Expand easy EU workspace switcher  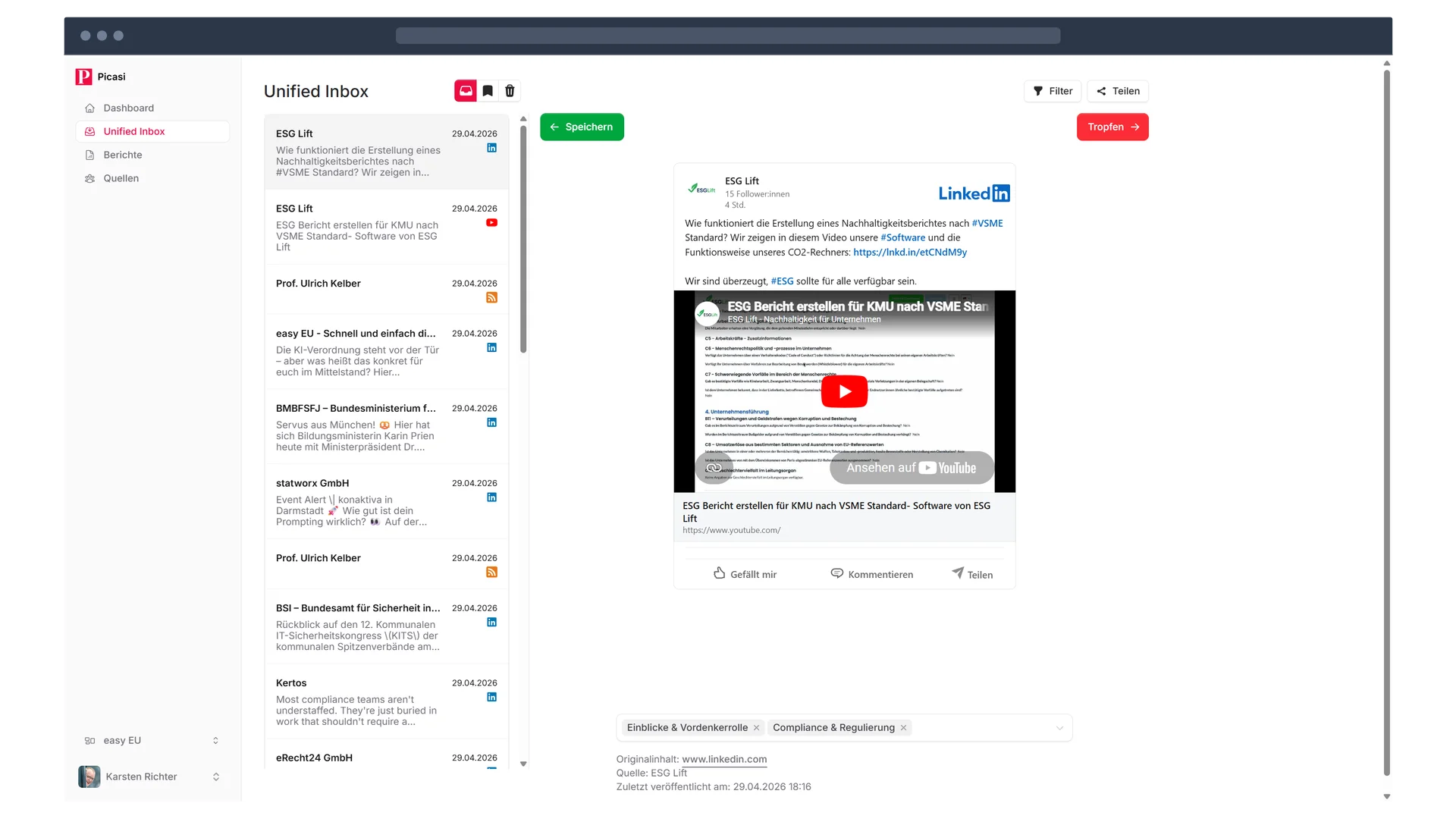152,740
